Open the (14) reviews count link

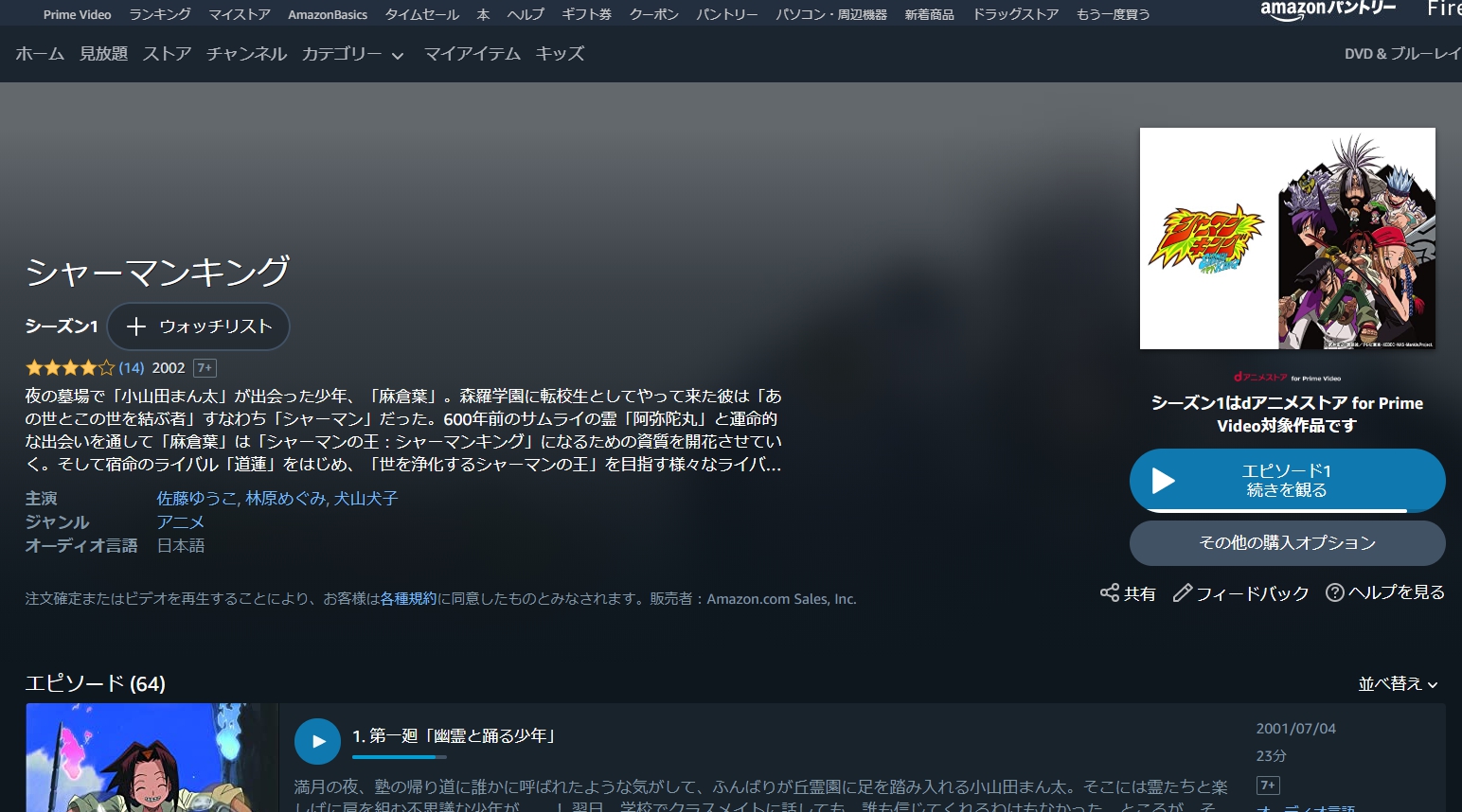tap(132, 368)
